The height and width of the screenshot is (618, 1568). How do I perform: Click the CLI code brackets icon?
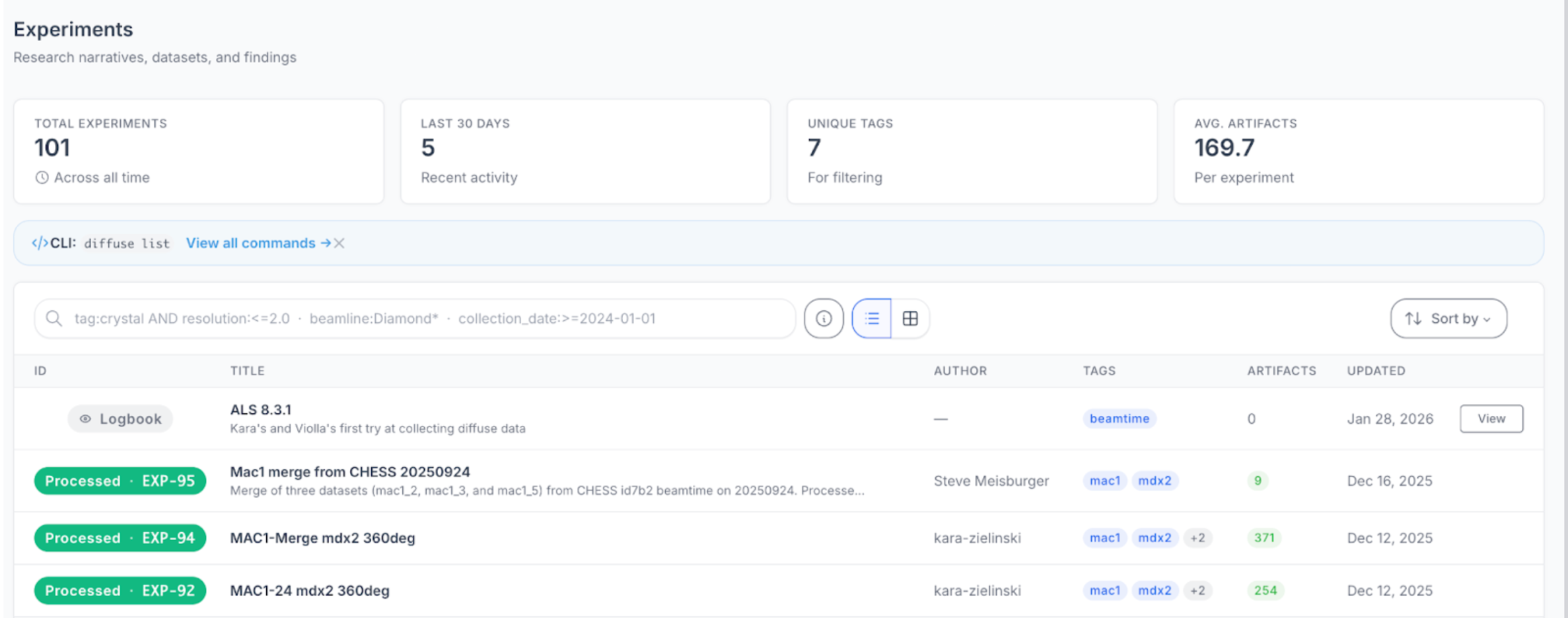41,243
